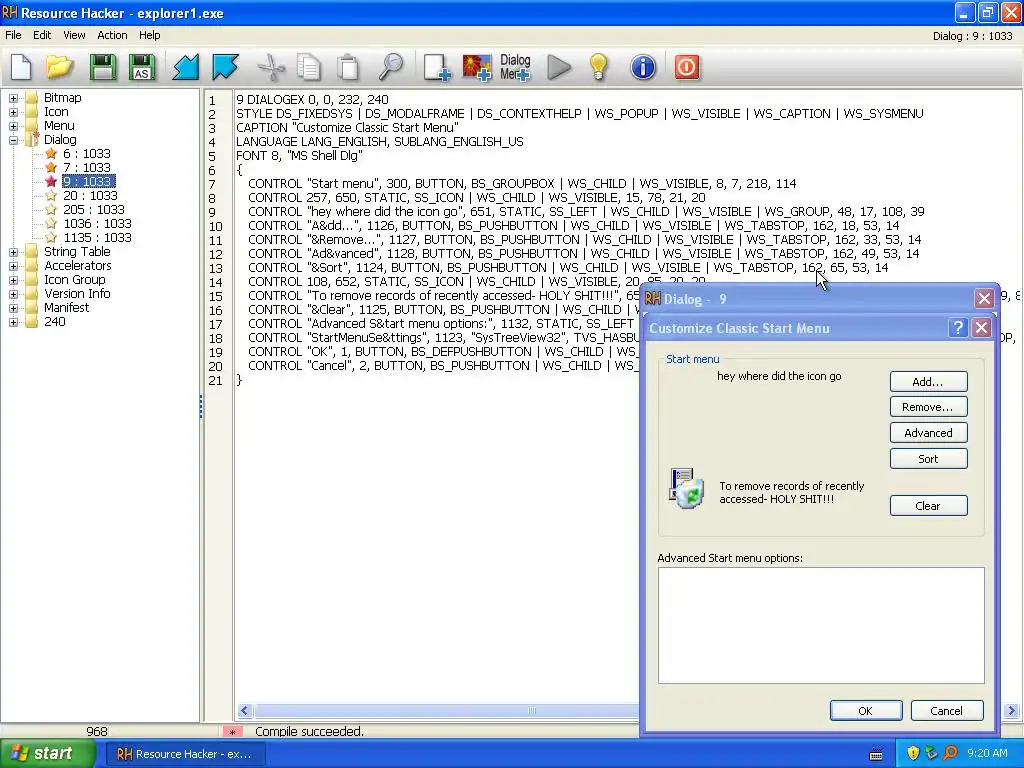Click the New blank script toolbar icon
Screen dimensions: 1024x768
coord(22,67)
